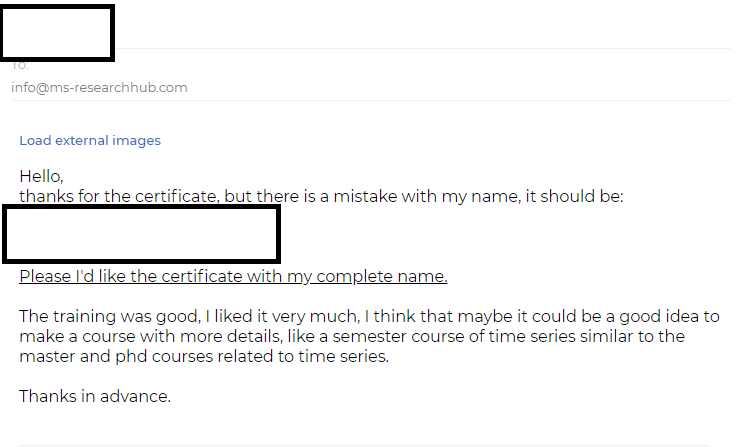The width and height of the screenshot is (742, 447).
Task: Select the info@ms-researchhub.com recipient address
Action: tap(99, 88)
